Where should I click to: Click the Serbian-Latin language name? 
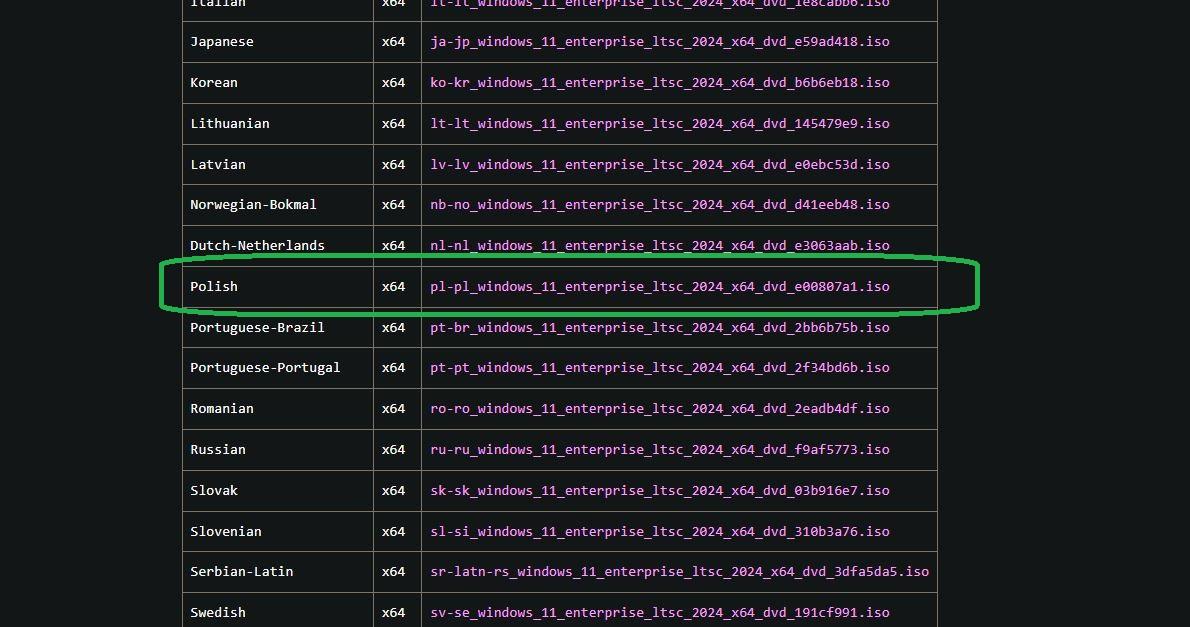[241, 572]
